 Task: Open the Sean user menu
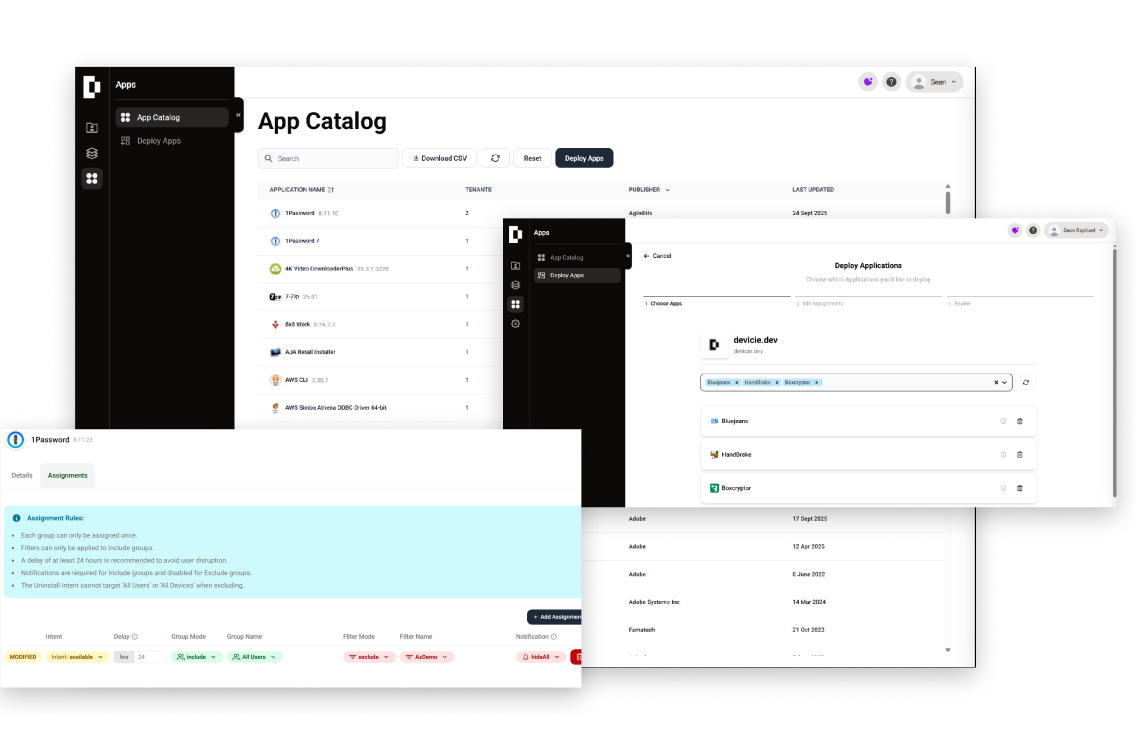(x=935, y=82)
